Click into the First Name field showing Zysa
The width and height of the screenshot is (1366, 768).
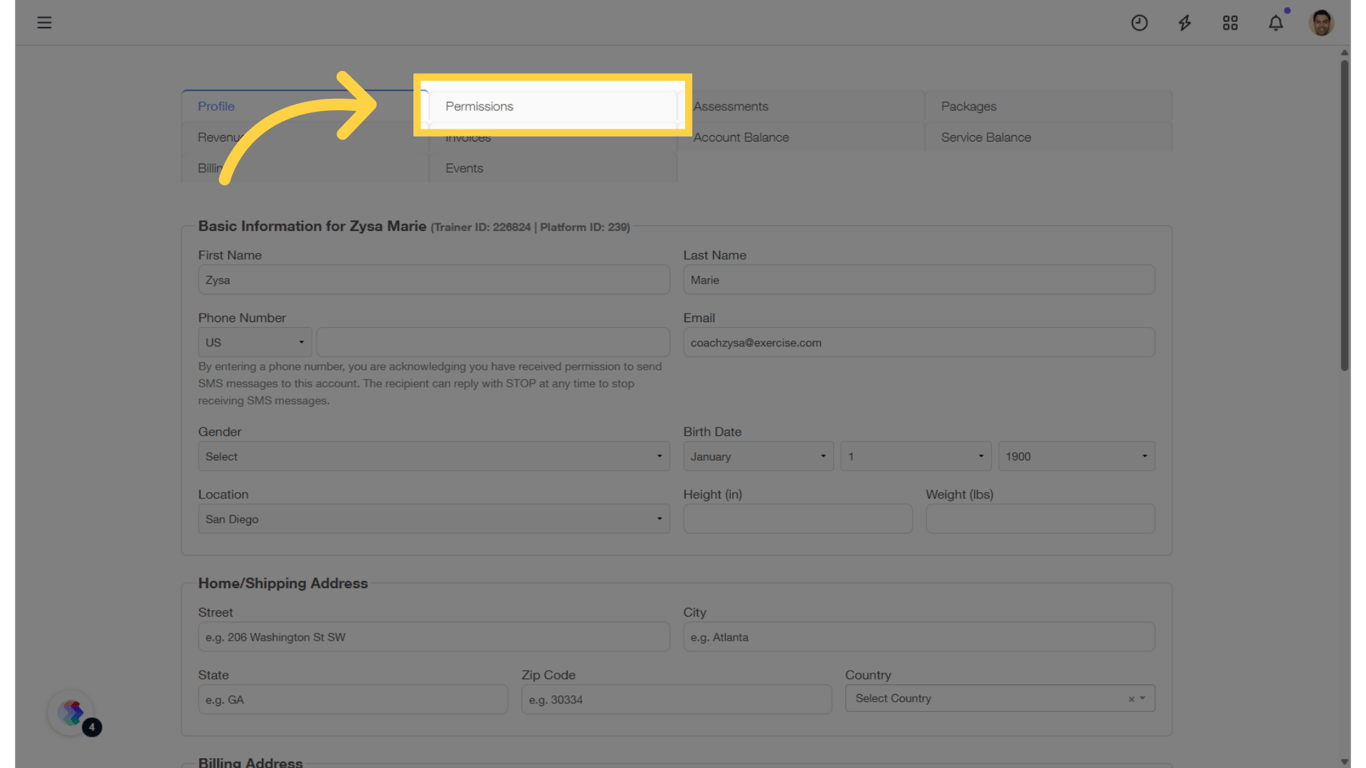(x=434, y=279)
